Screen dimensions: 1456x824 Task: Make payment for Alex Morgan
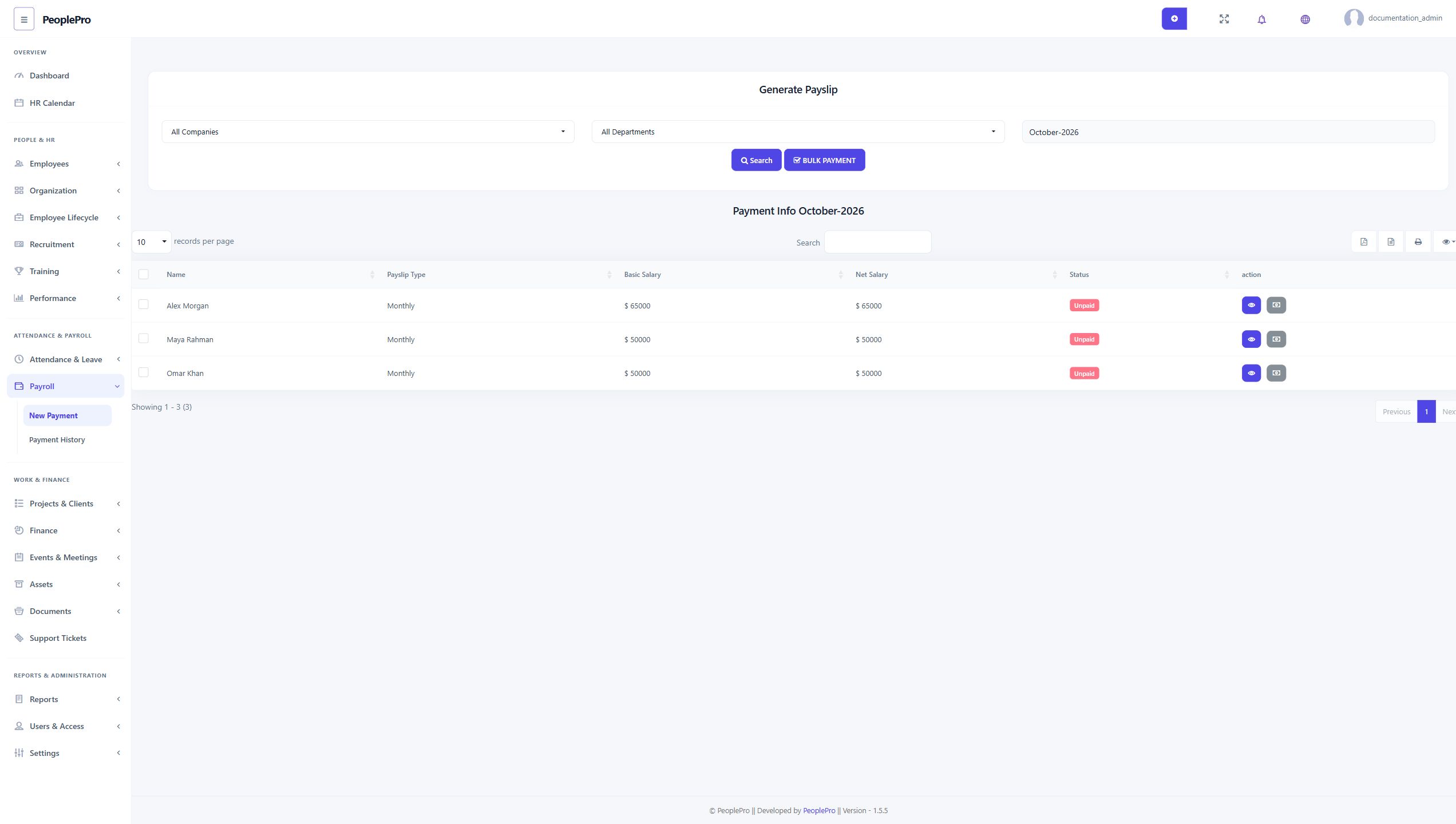click(1276, 305)
